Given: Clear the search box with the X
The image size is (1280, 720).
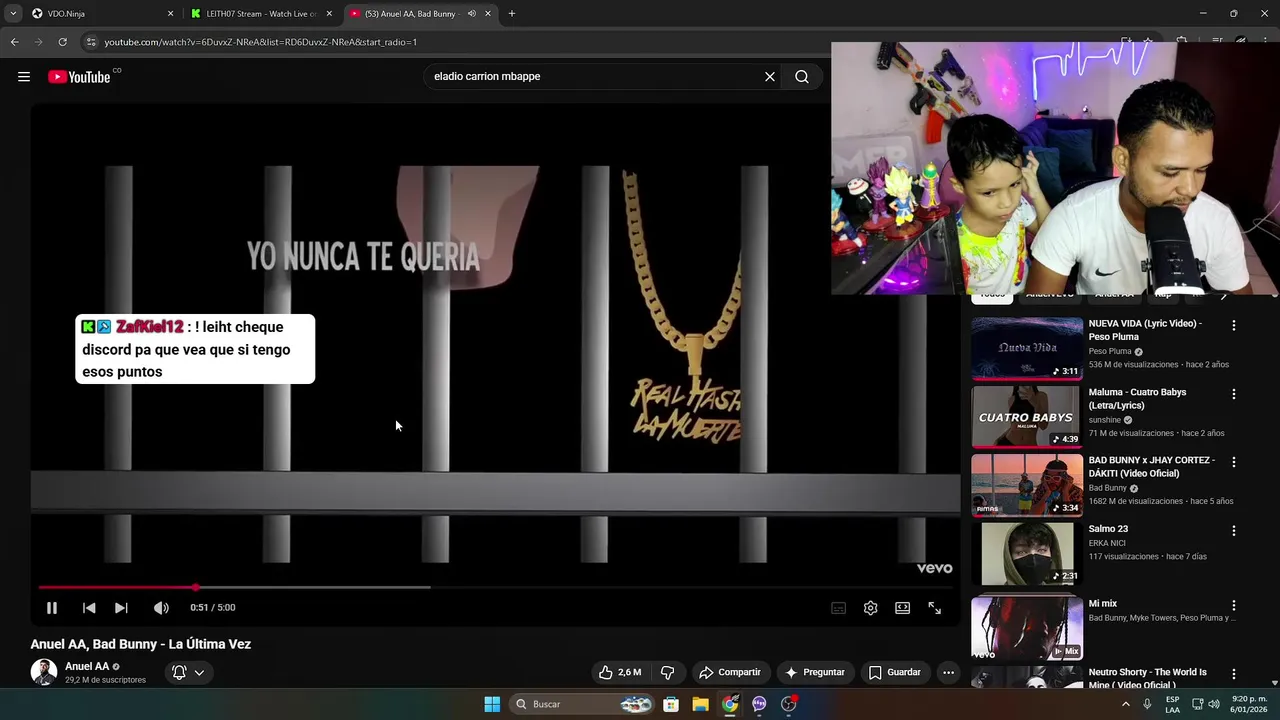Looking at the screenshot, I should [x=770, y=77].
